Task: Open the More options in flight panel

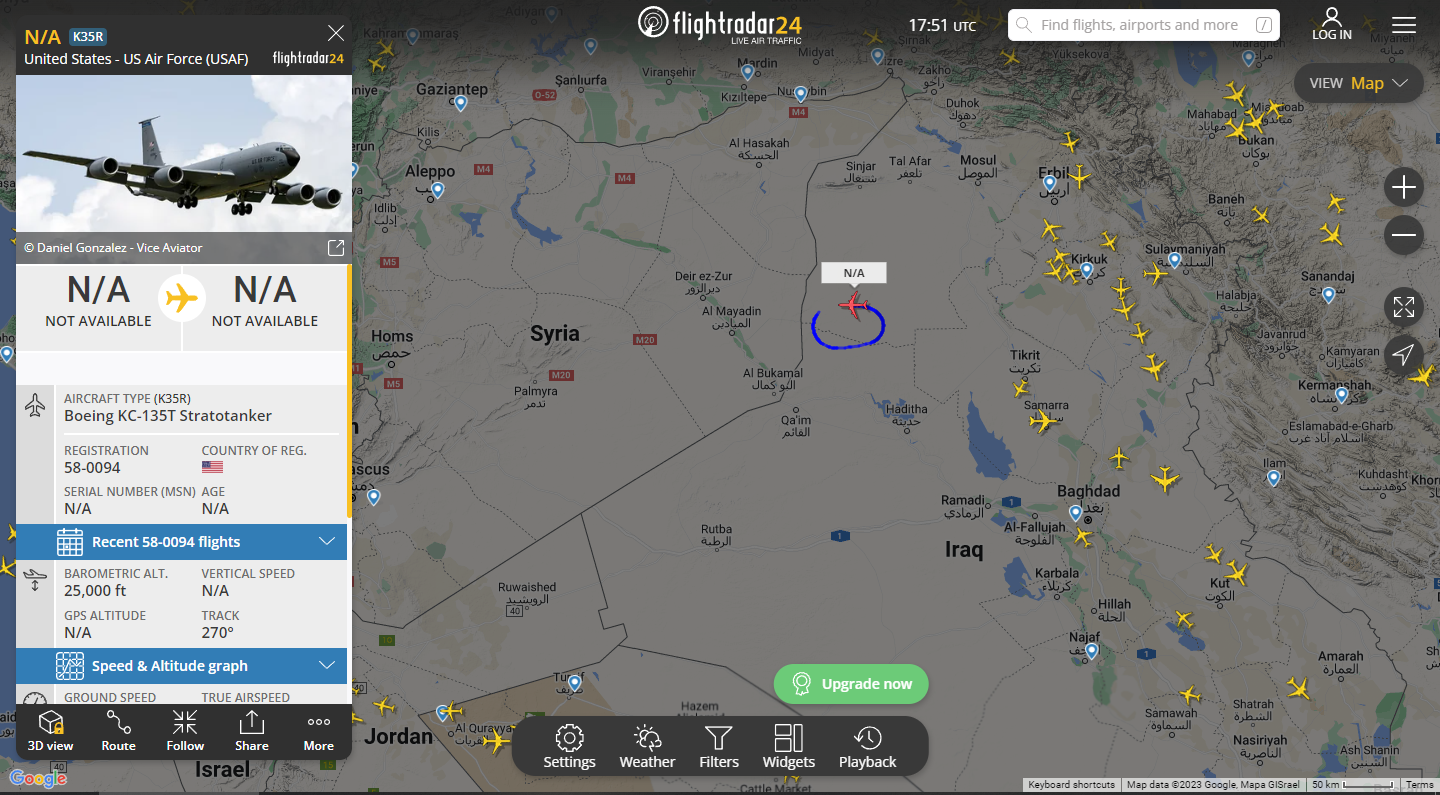Action: [x=319, y=732]
